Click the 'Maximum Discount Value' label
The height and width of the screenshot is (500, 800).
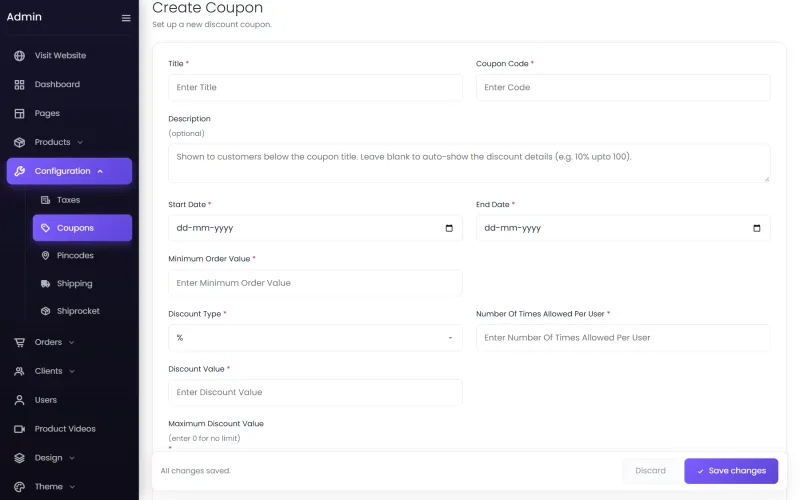[216, 424]
